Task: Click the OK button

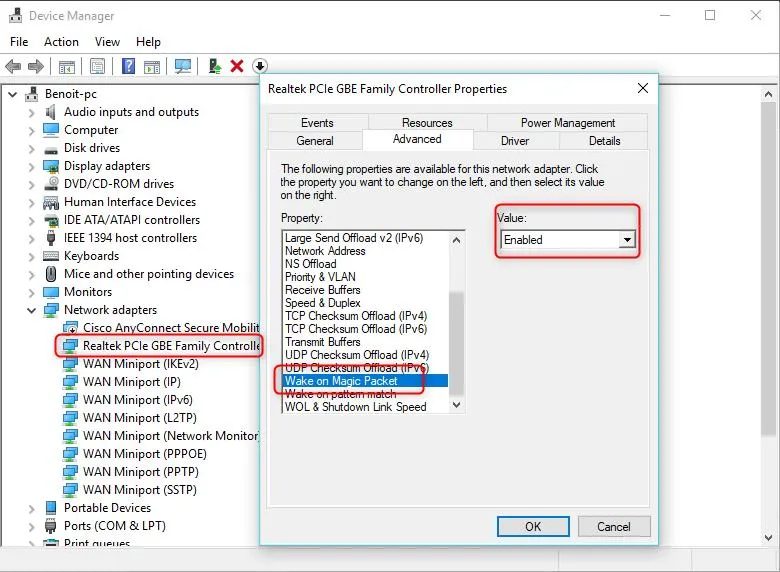Action: click(x=533, y=526)
